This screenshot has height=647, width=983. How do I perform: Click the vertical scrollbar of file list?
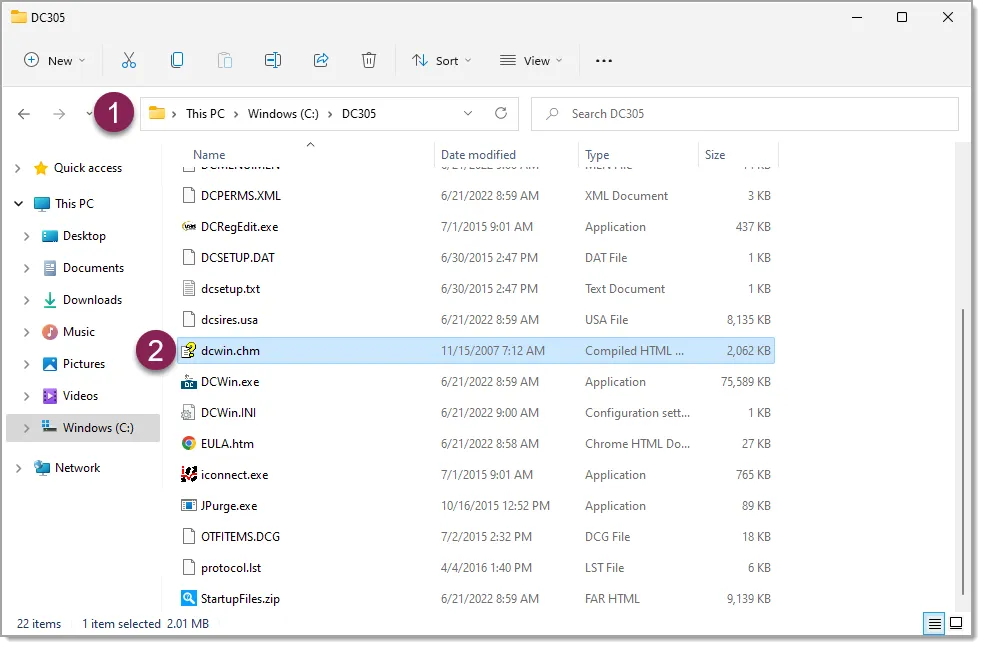point(963,451)
